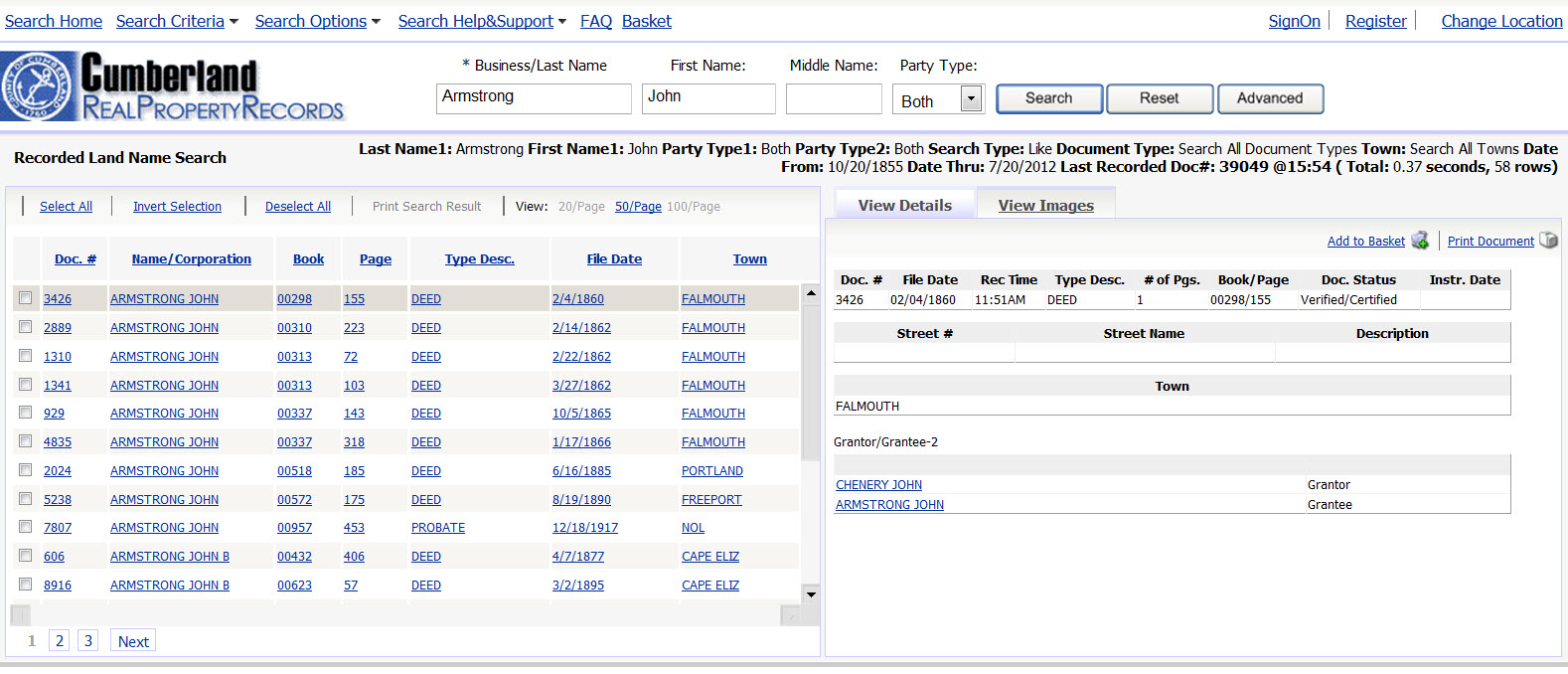Check the box for Doc 929
This screenshot has height=674, width=1568.
coord(26,413)
